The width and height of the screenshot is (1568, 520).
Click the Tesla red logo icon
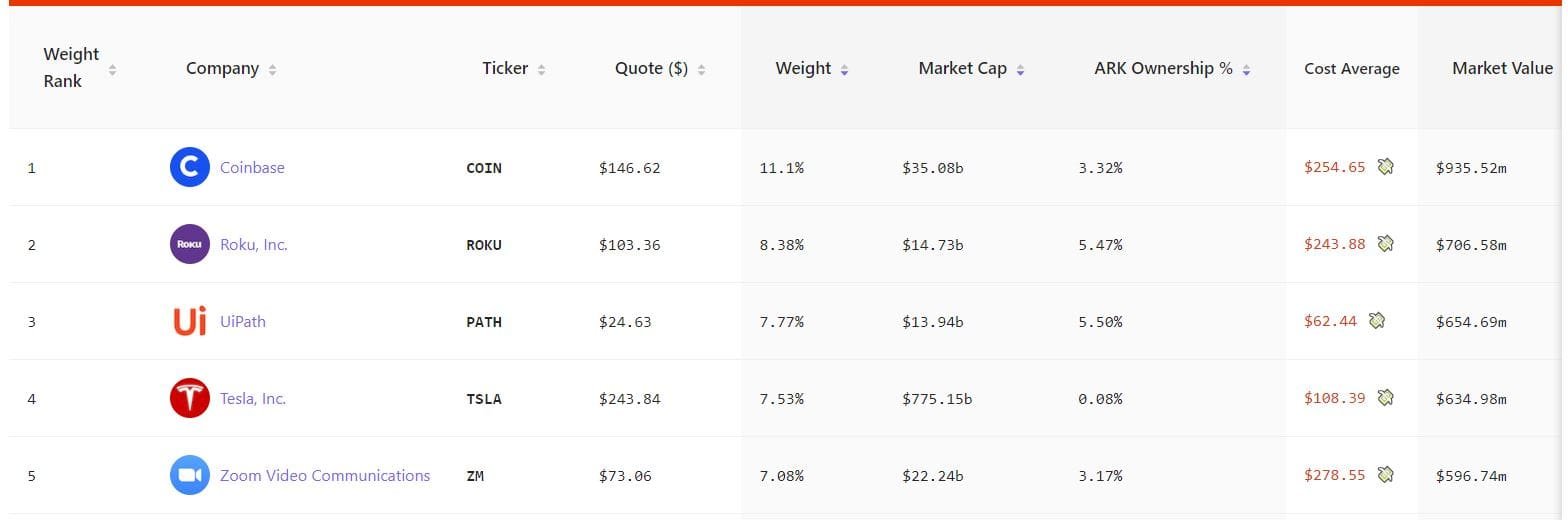pos(190,398)
